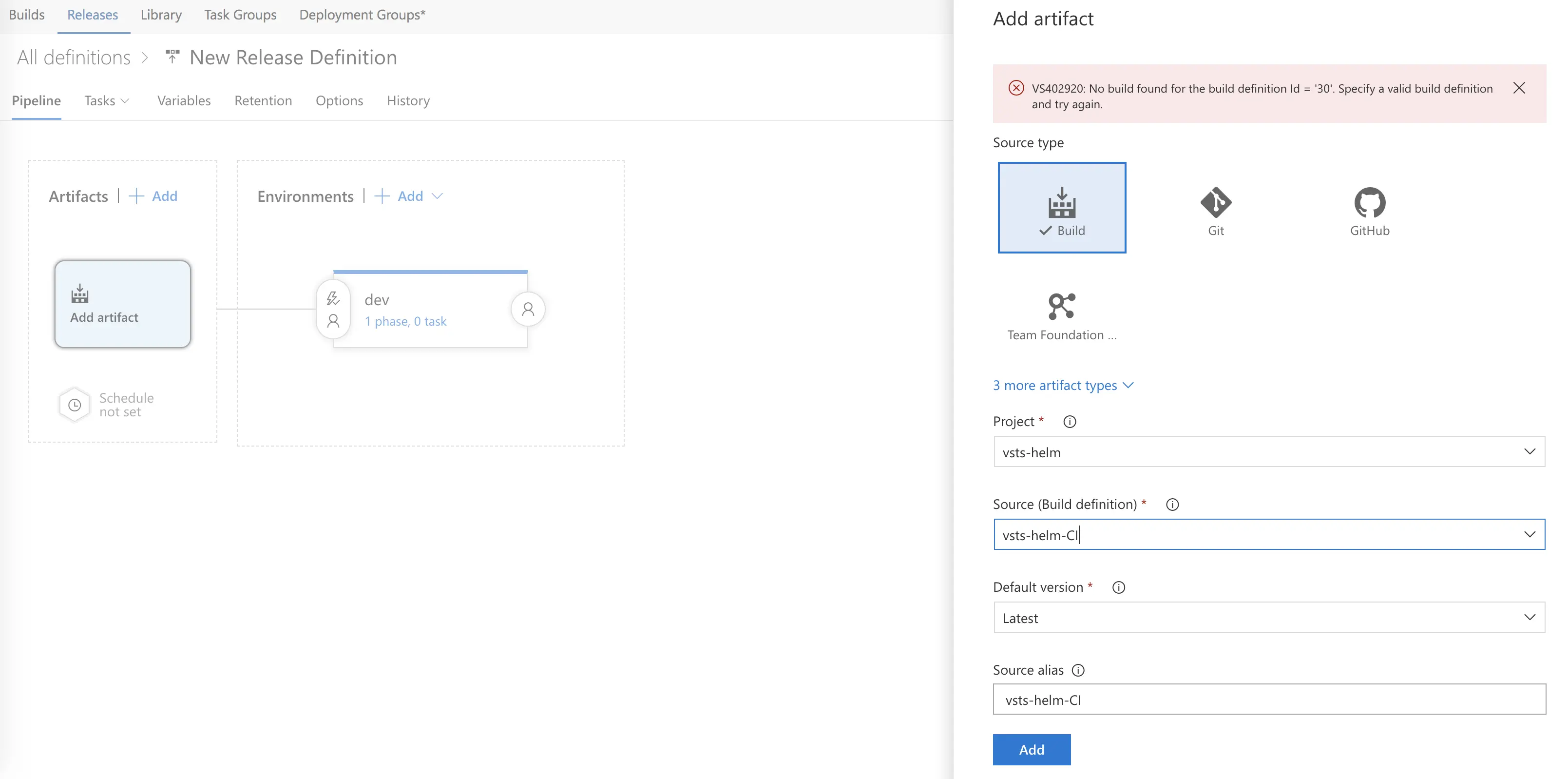1568x779 pixels.
Task: Click Add link next to Environments
Action: 410,196
